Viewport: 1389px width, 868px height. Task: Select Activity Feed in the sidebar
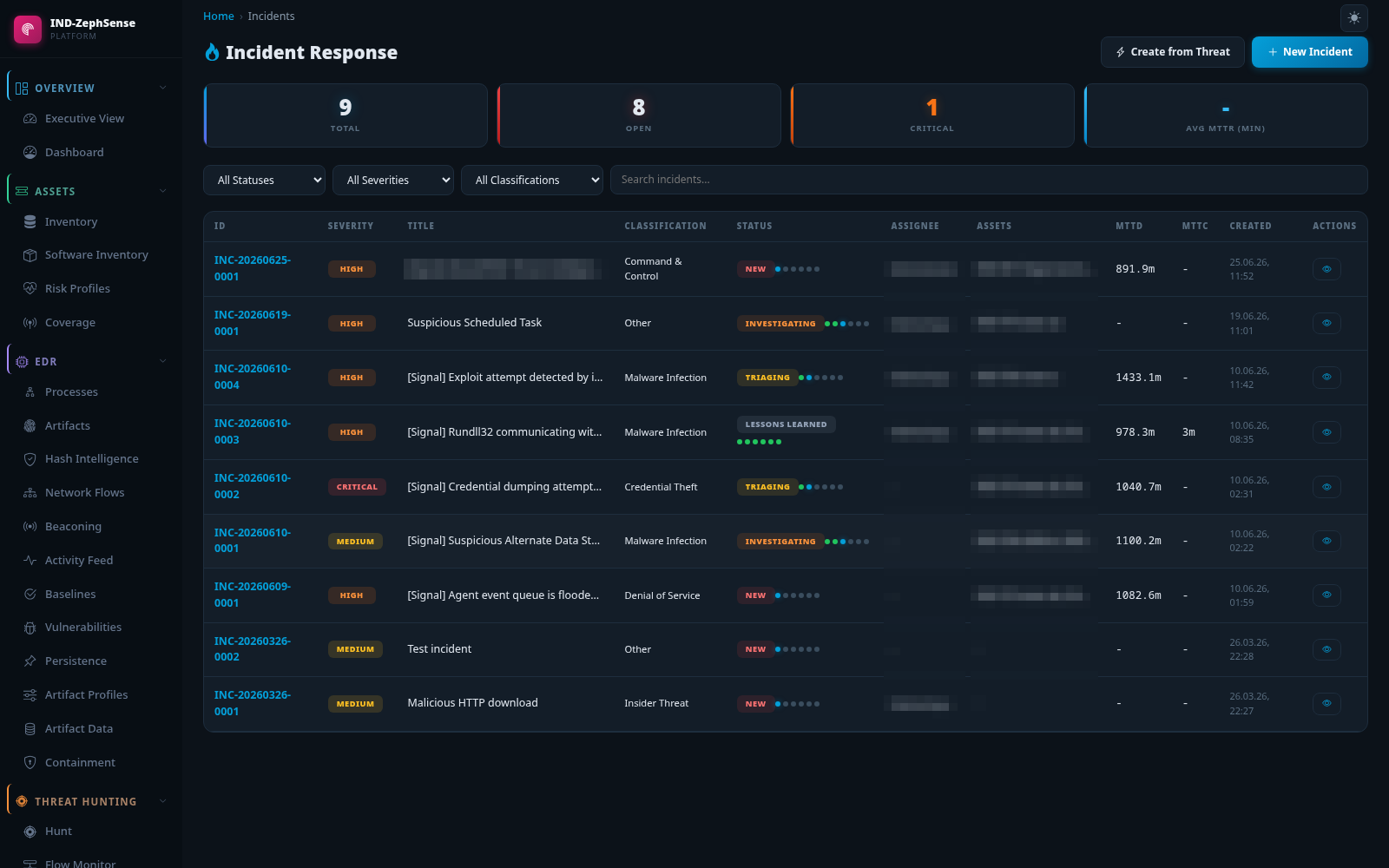tap(78, 561)
